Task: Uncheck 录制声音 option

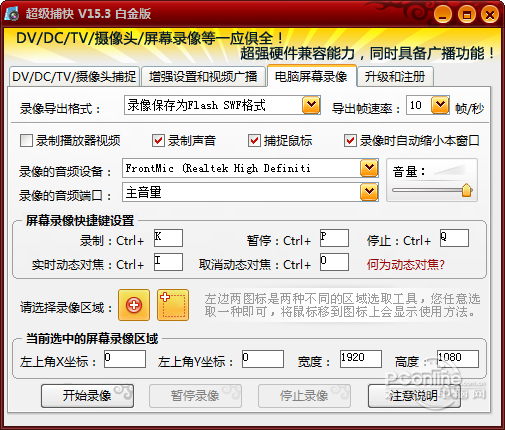Action: (x=158, y=141)
